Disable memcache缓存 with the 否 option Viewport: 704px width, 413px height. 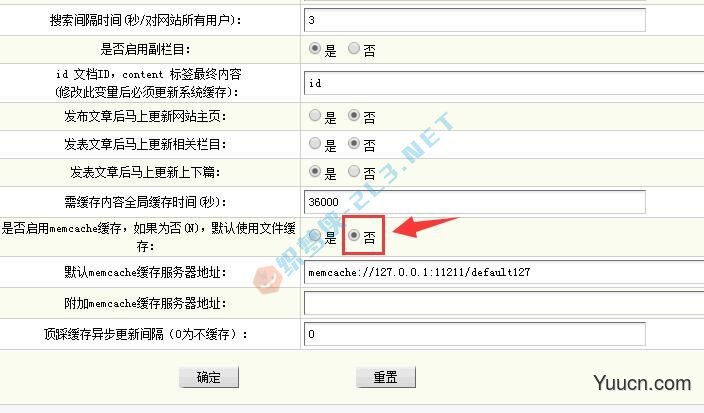coord(354,235)
